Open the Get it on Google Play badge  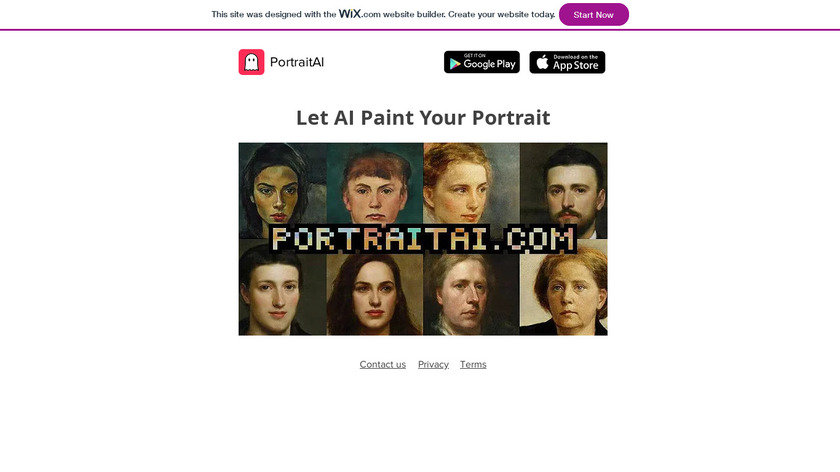[x=482, y=62]
